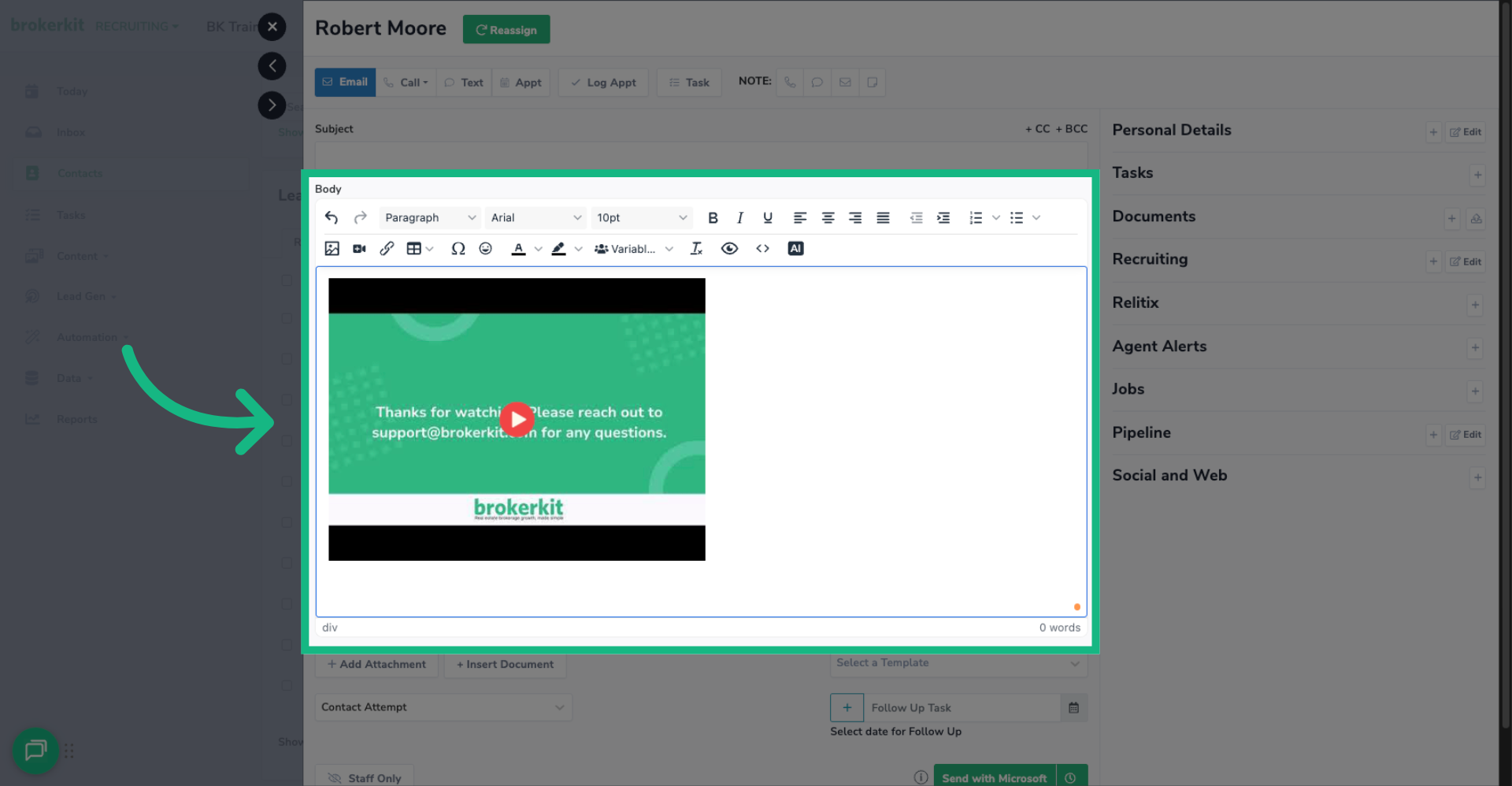Screen dimensions: 1512x786
Task: Switch to the Text tab
Action: pyautogui.click(x=463, y=82)
